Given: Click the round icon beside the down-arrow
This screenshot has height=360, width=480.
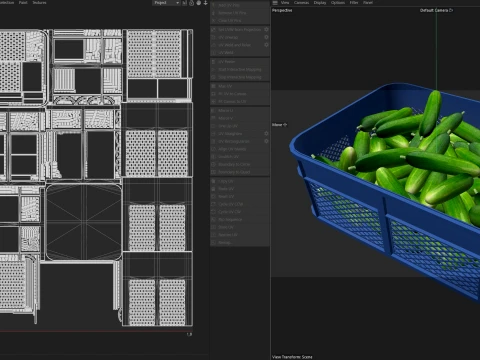Looking at the screenshot, I should 199,3.
